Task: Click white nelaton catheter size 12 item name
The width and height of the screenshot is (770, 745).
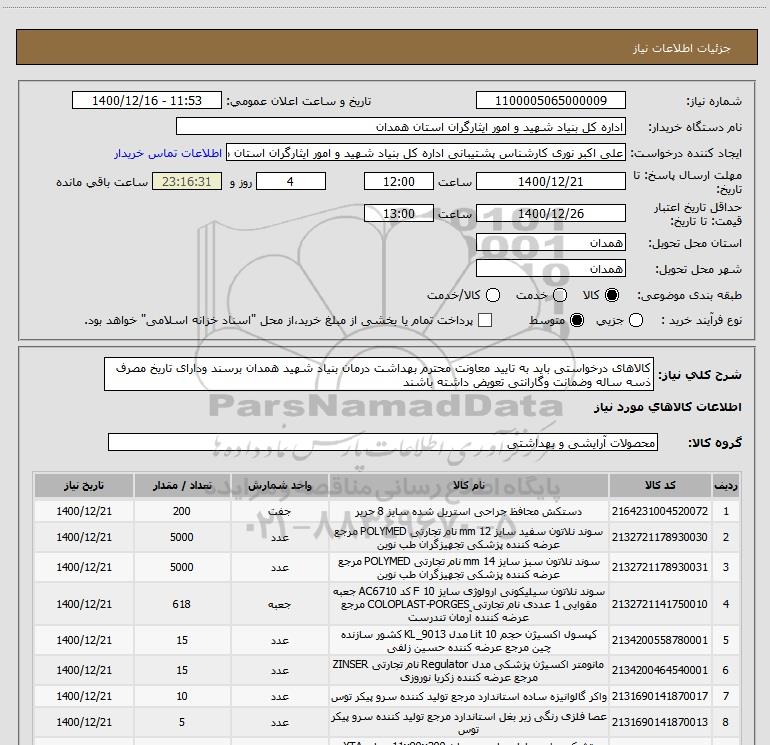Action: 468,538
